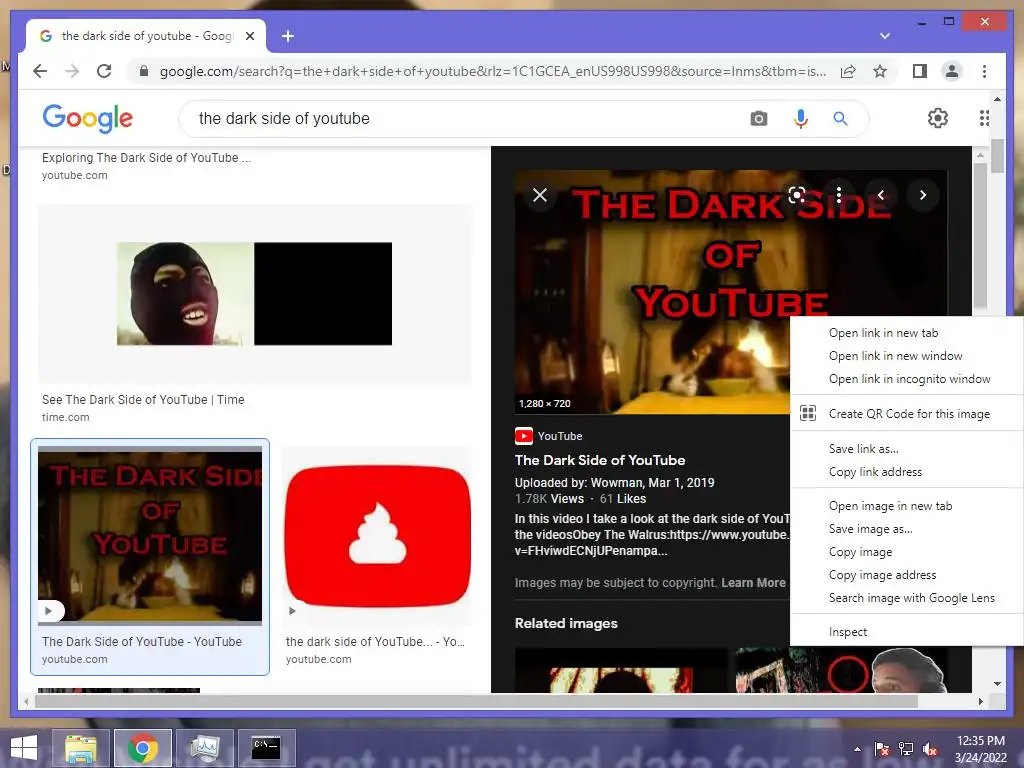Click the blue magnifier search button
This screenshot has height=768, width=1024.
click(x=840, y=118)
